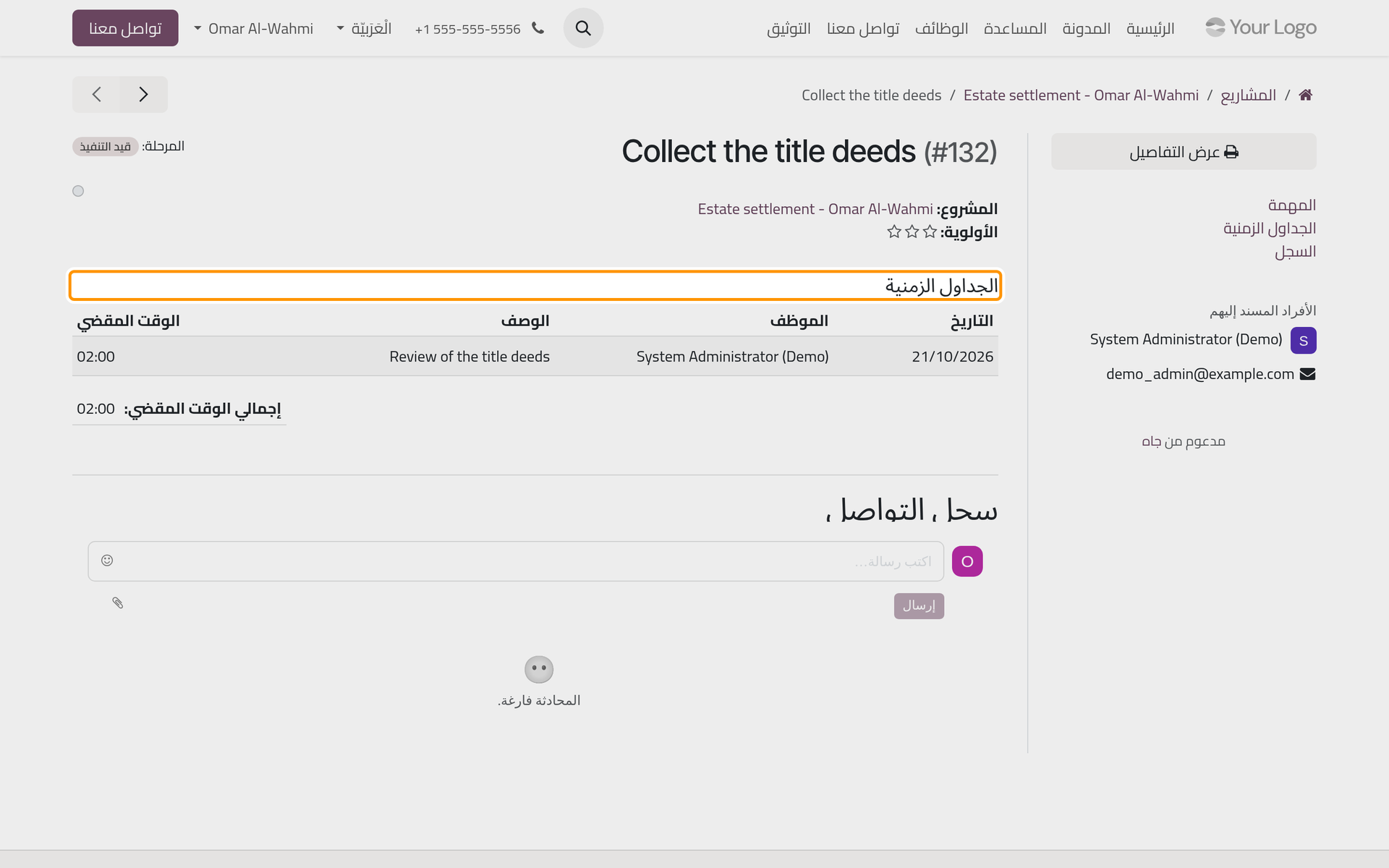Open the emoji picker in message box
This screenshot has height=868, width=1389.
(x=107, y=561)
